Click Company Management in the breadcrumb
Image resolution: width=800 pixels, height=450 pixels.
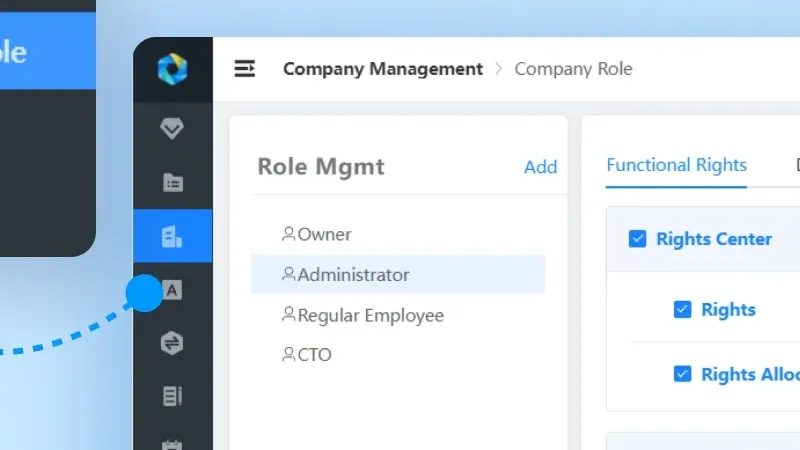[383, 69]
